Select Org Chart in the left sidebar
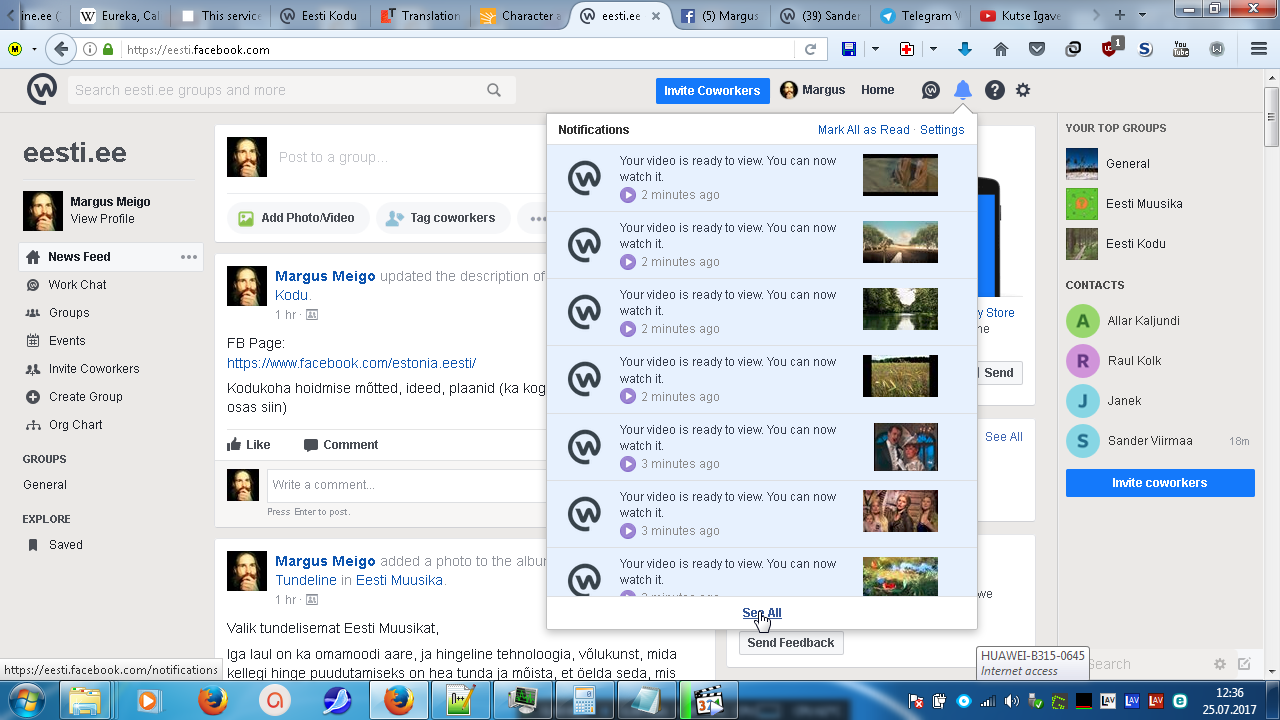1280x720 pixels. [x=76, y=425]
